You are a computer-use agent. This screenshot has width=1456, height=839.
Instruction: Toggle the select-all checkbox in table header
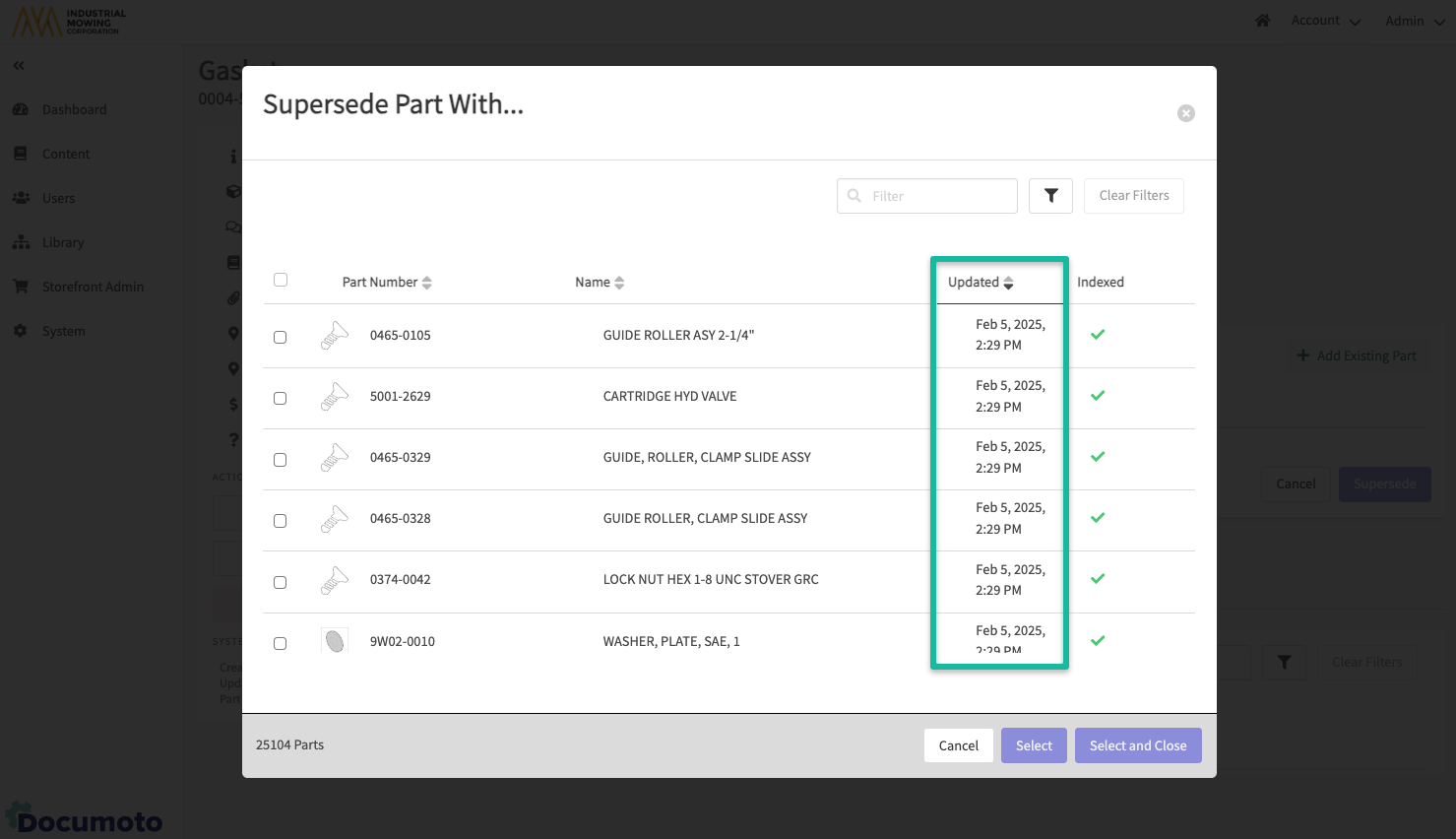281,281
